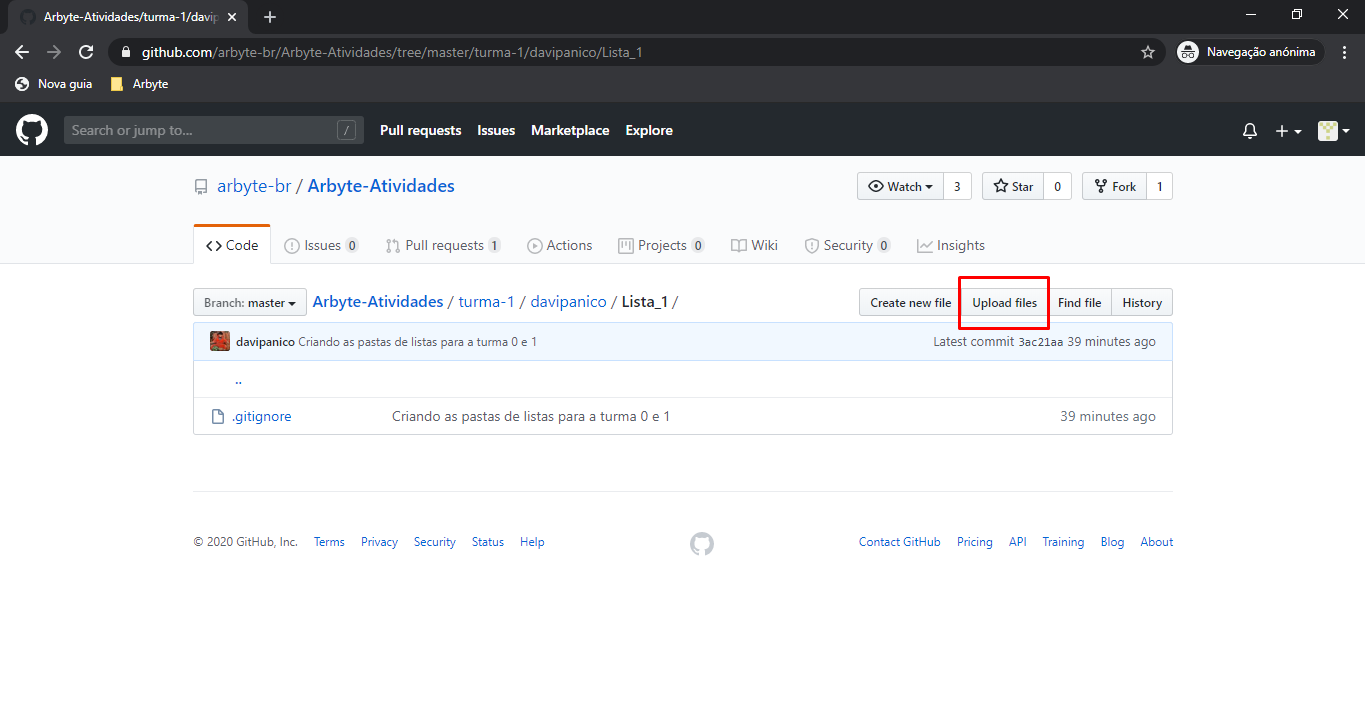Switch to the Security tab
This screenshot has height=728, width=1365.
846,245
